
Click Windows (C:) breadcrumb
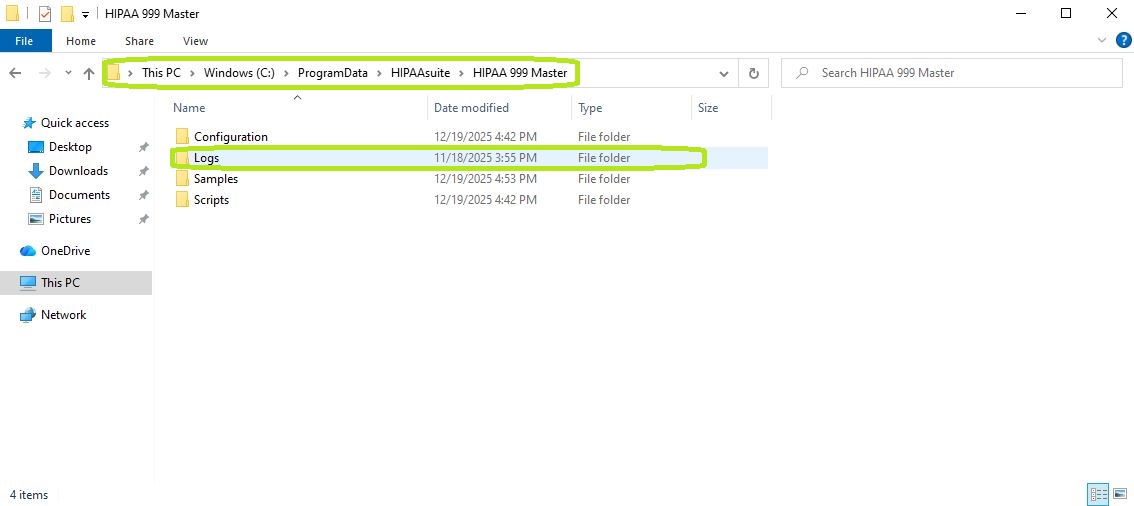tap(239, 73)
